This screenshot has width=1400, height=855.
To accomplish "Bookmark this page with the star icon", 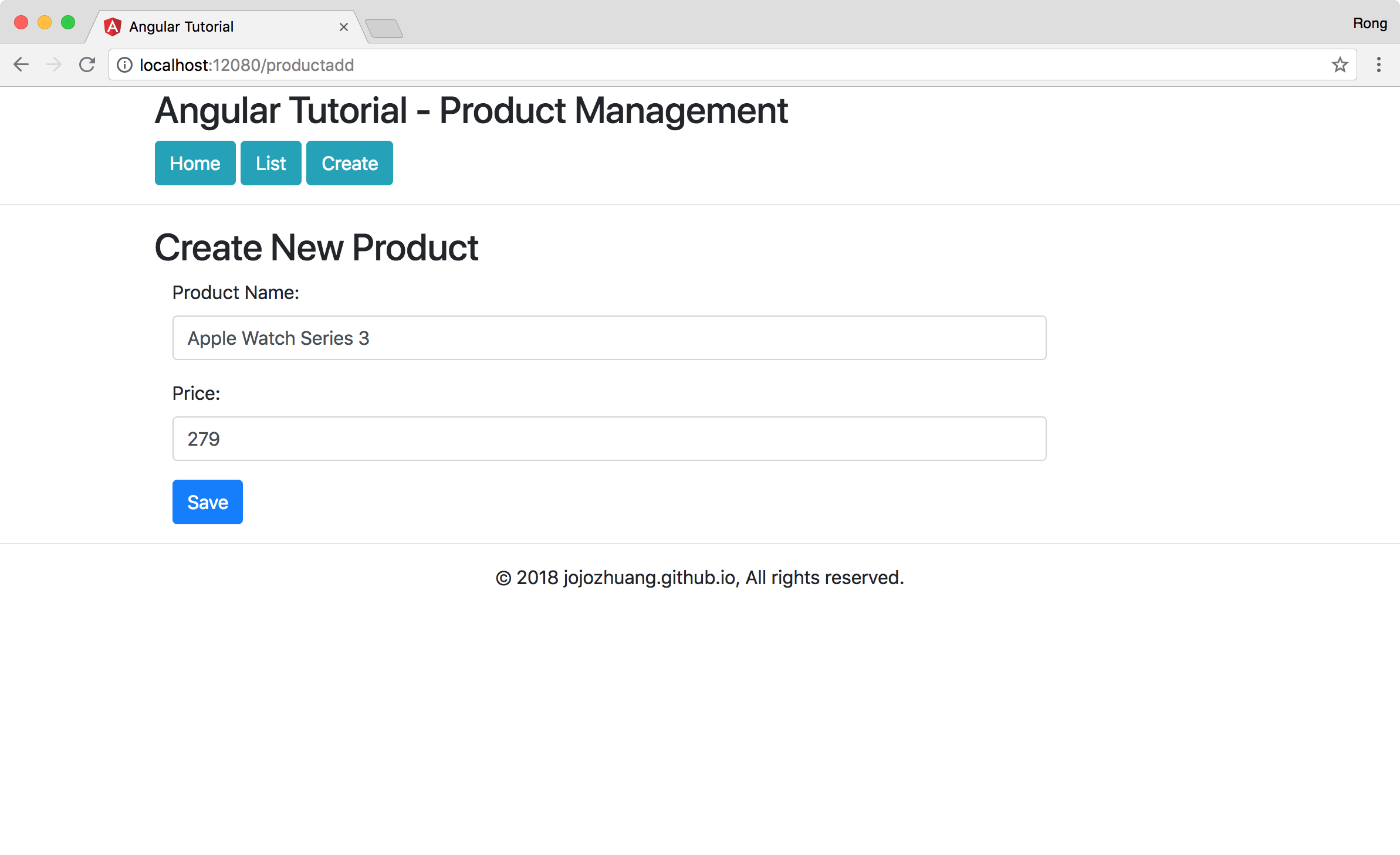I will click(x=1340, y=65).
